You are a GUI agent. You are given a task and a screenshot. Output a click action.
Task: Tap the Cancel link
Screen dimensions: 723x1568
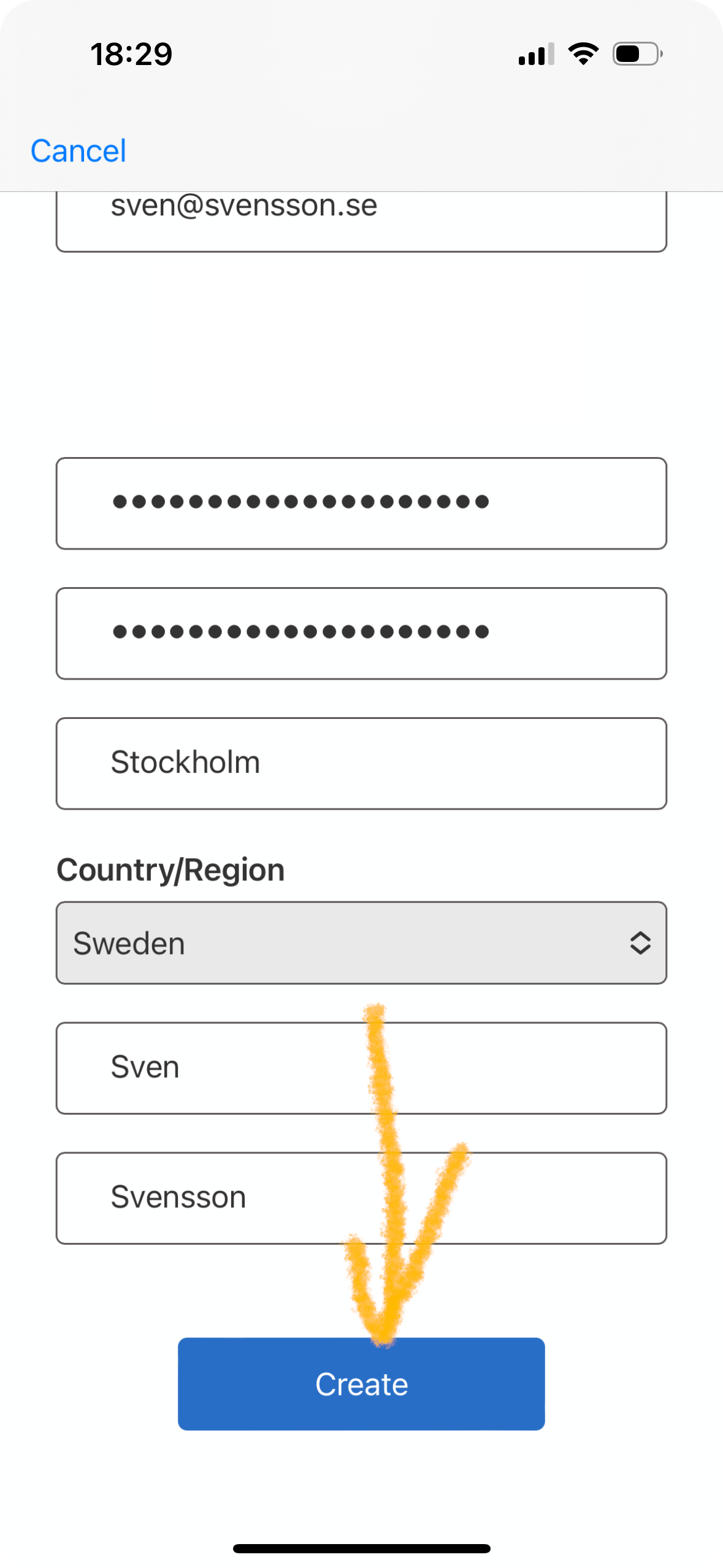tap(78, 151)
